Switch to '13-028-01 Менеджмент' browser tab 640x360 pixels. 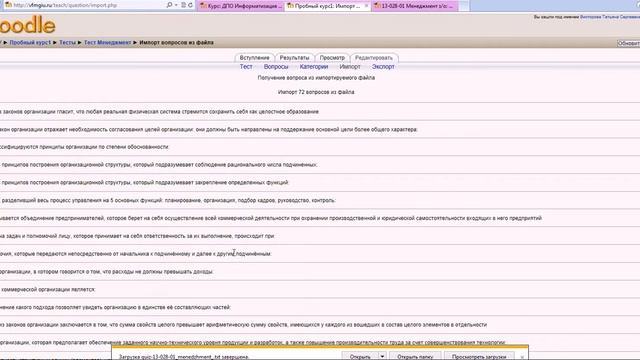point(414,6)
